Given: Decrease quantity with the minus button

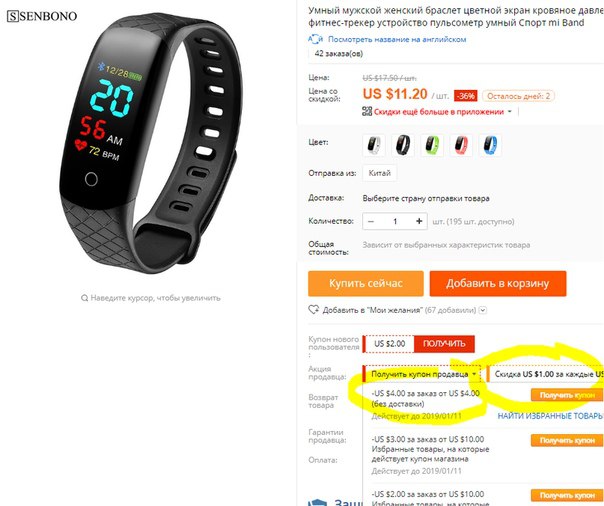Looking at the screenshot, I should click(x=371, y=221).
